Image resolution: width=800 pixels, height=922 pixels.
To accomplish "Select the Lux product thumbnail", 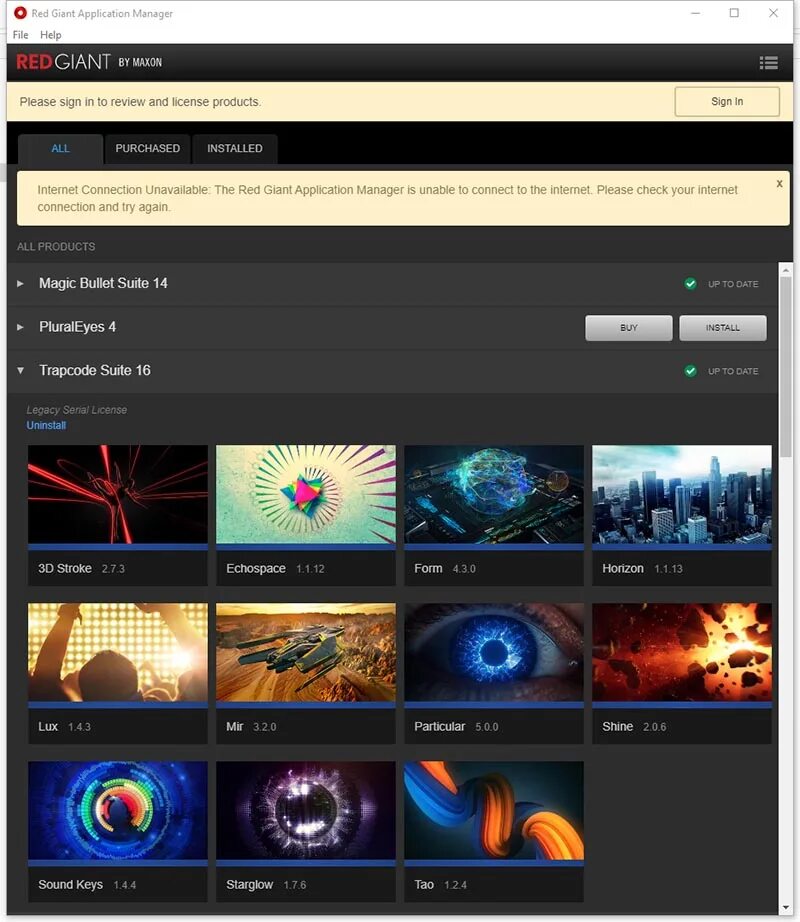I will click(x=118, y=652).
